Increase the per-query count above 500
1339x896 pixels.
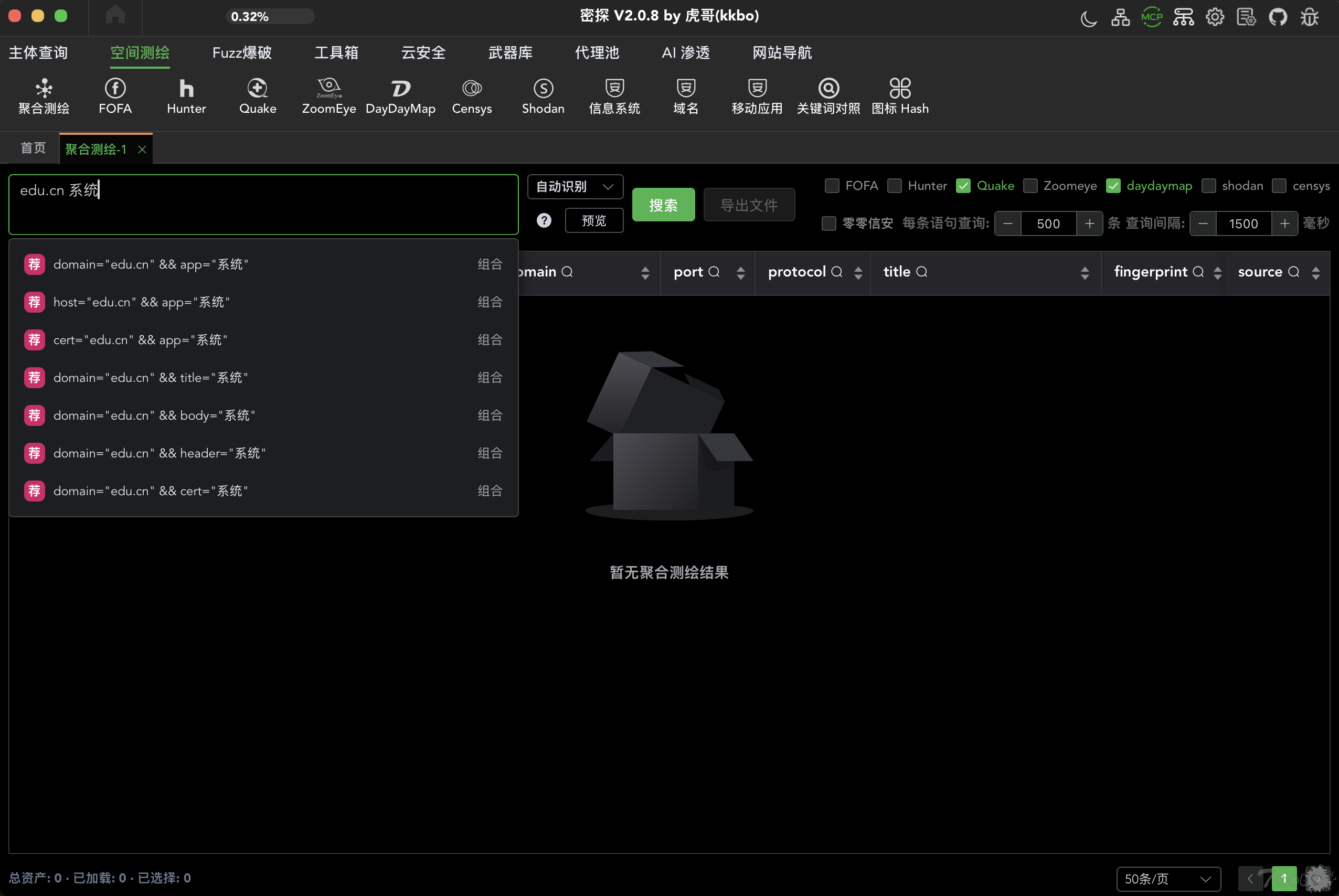(1089, 223)
